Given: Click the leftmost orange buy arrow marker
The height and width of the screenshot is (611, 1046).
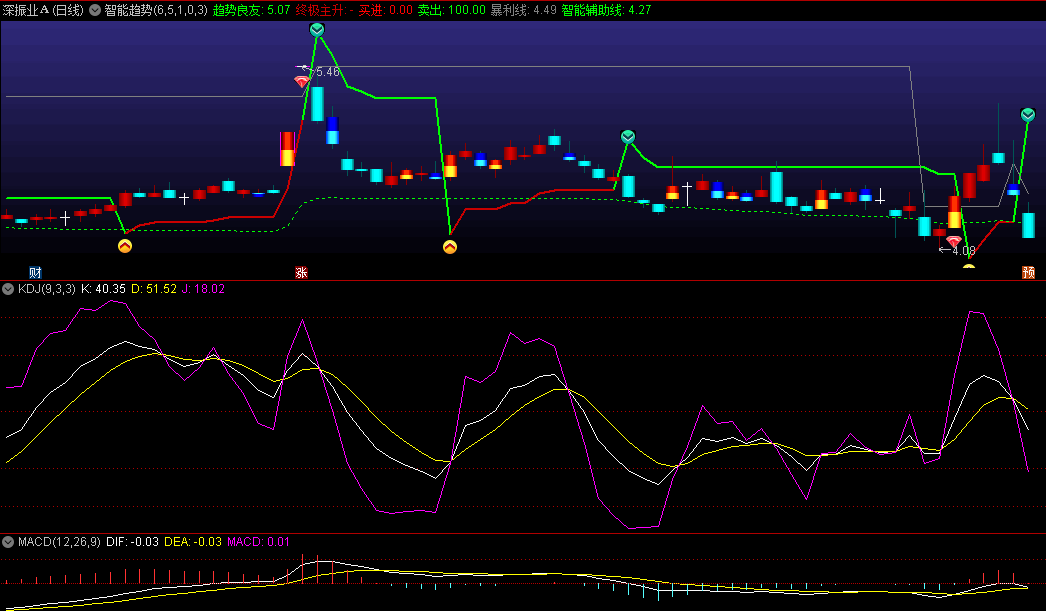Looking at the screenshot, I should coord(125,245).
